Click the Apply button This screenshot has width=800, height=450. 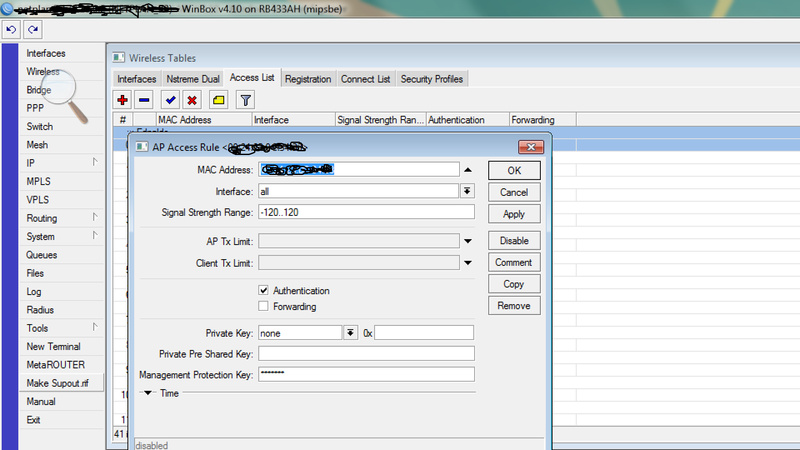pos(514,214)
